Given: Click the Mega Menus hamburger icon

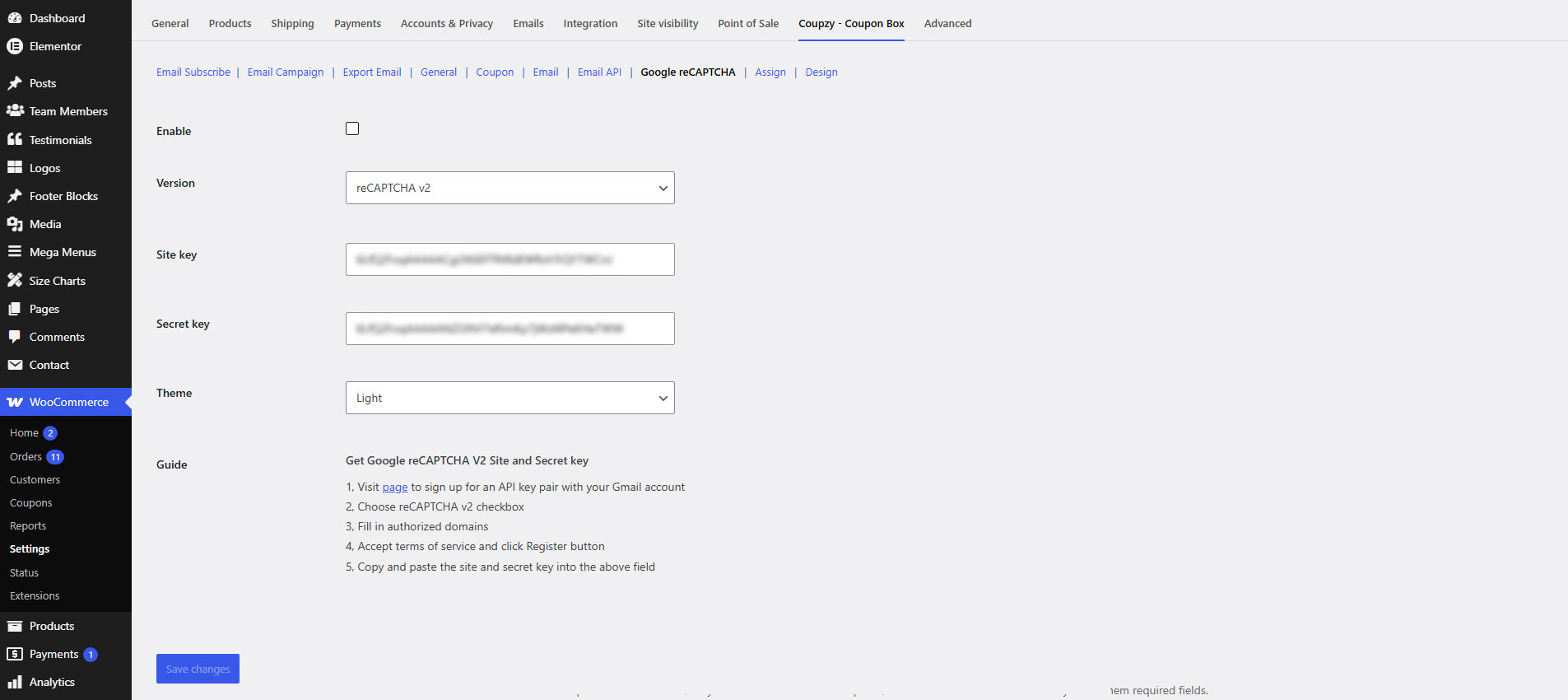Looking at the screenshot, I should (15, 252).
